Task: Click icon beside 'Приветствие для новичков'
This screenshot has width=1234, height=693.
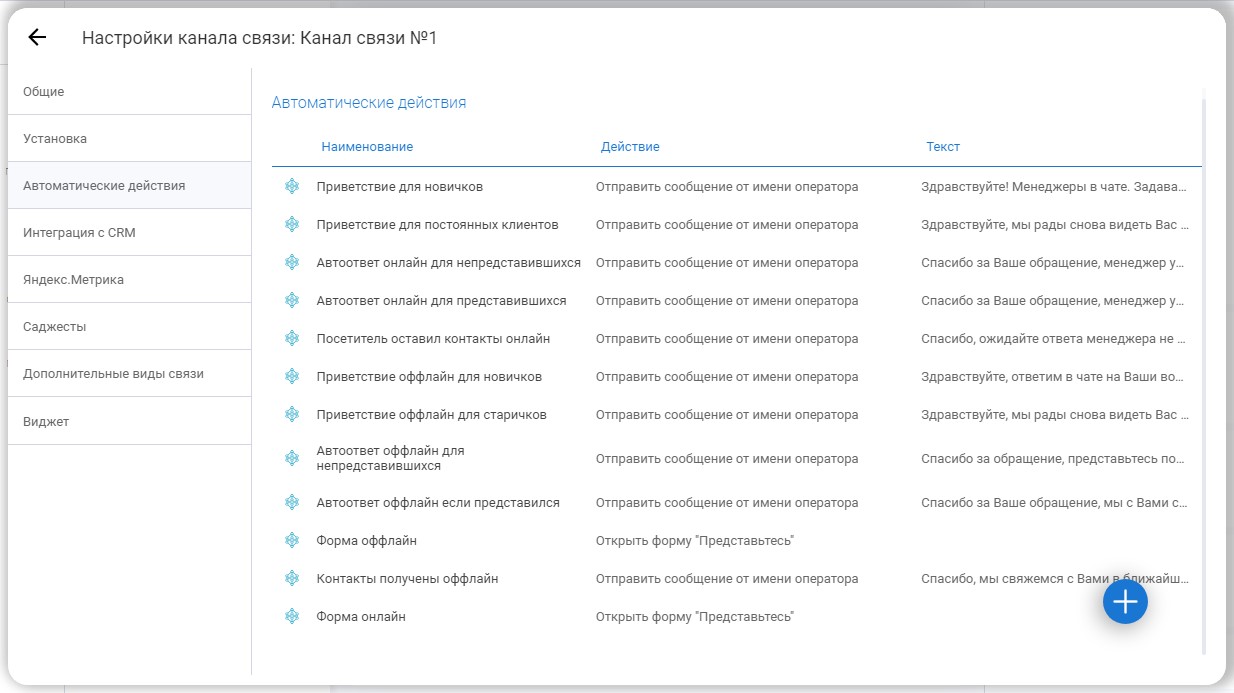Action: (292, 186)
